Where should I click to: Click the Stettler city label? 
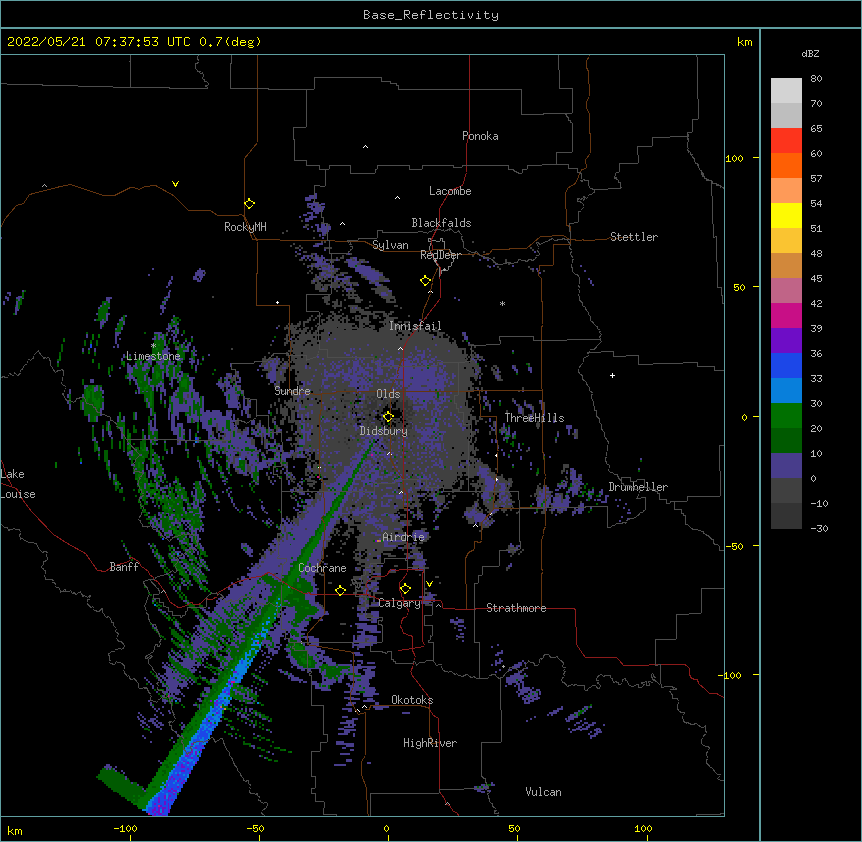(x=634, y=237)
